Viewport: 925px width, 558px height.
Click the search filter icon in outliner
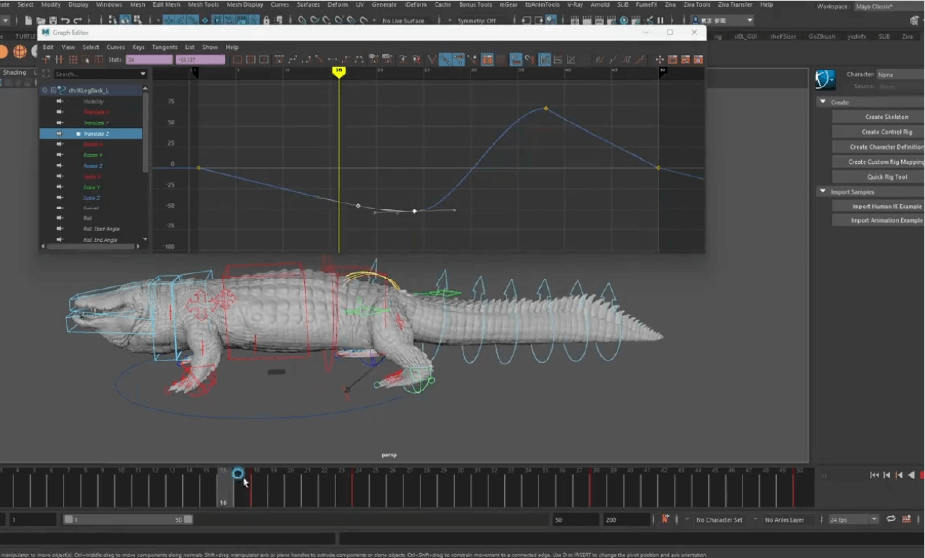coord(48,74)
